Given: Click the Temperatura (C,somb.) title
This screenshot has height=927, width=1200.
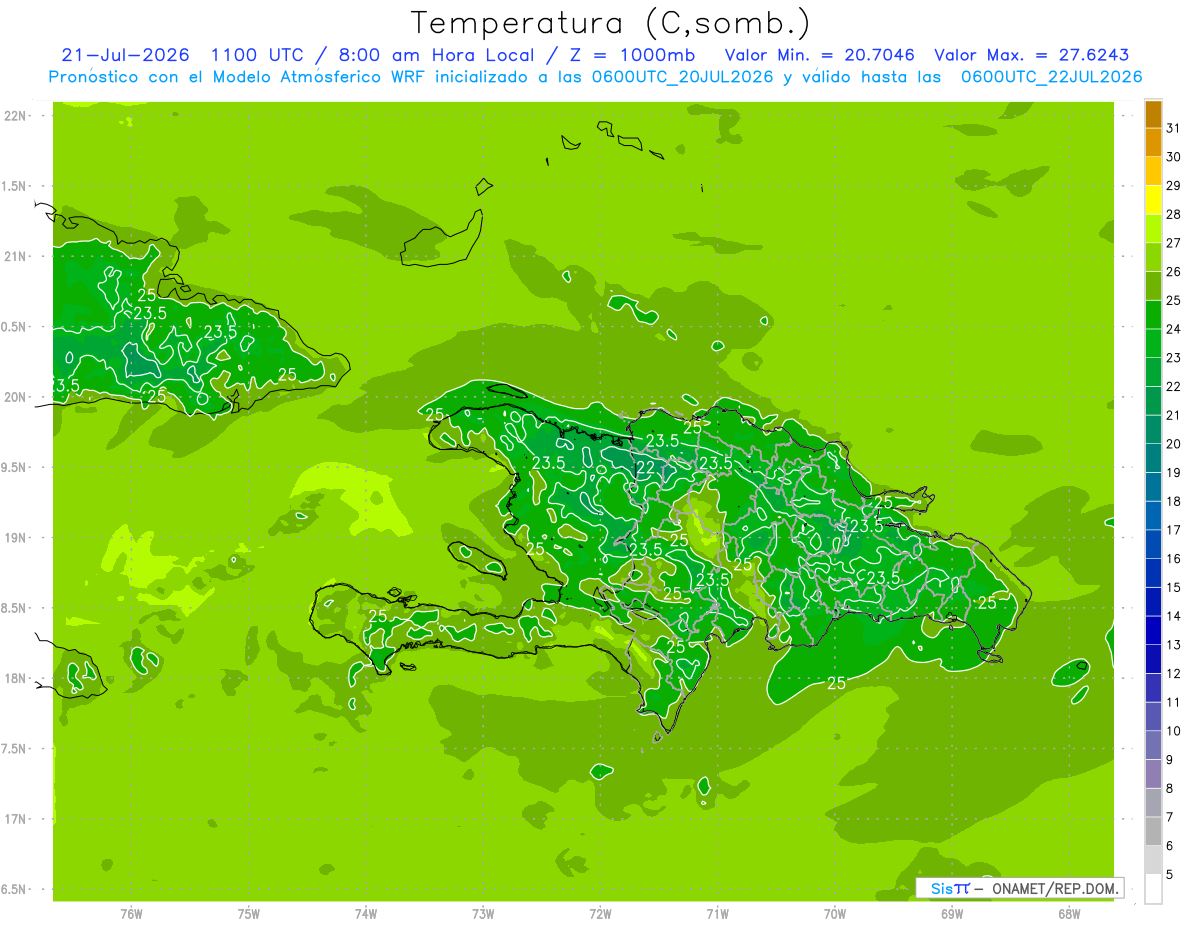Looking at the screenshot, I should point(611,22).
